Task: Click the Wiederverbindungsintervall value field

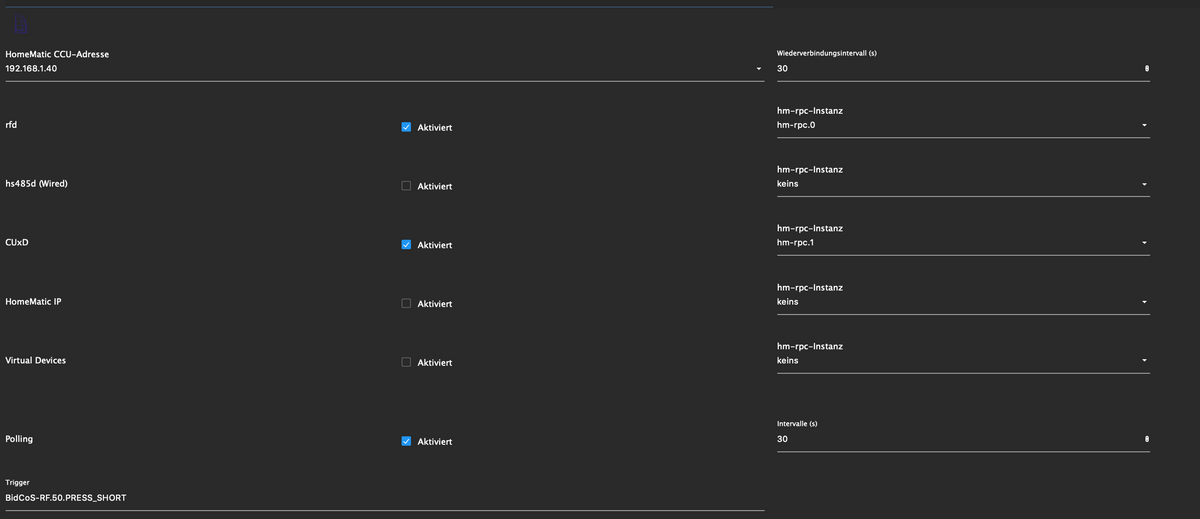Action: 950,69
